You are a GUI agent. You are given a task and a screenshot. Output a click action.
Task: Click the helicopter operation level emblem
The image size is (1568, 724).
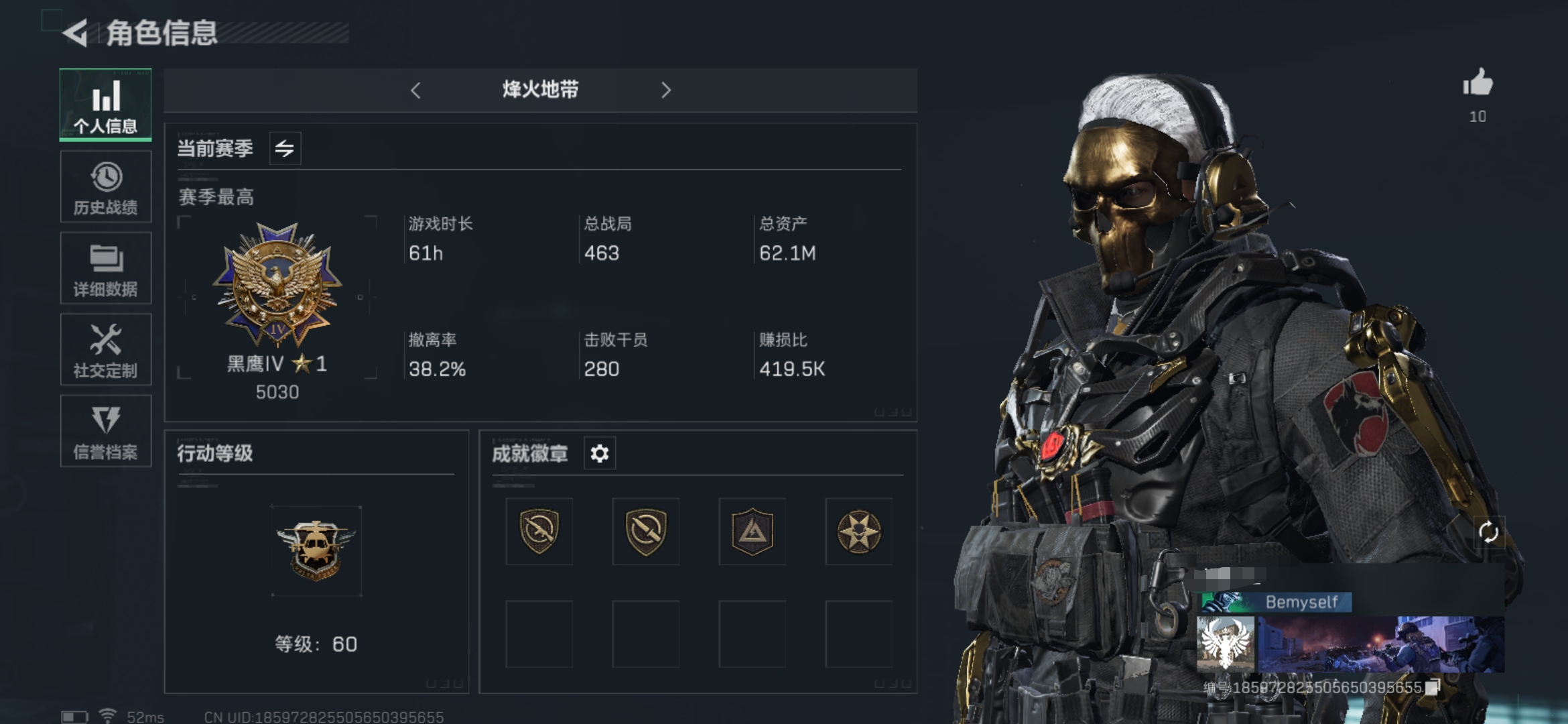[316, 551]
